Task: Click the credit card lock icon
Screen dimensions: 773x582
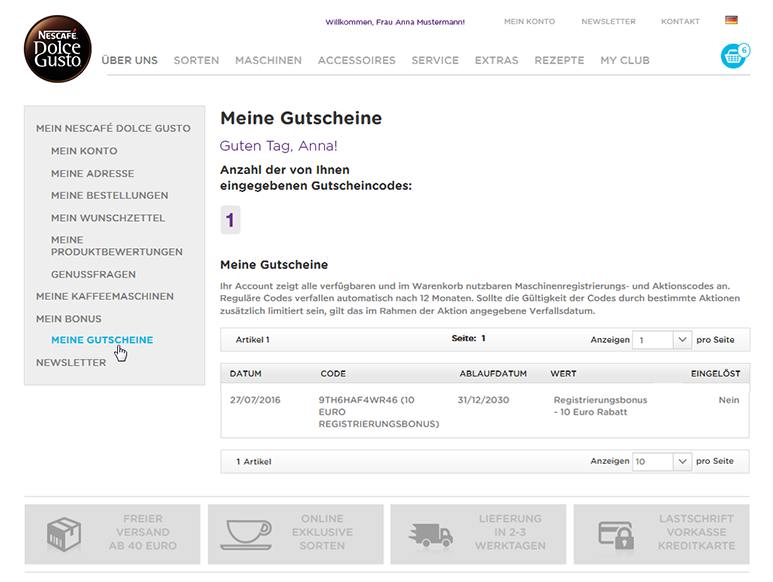Action: click(616, 535)
